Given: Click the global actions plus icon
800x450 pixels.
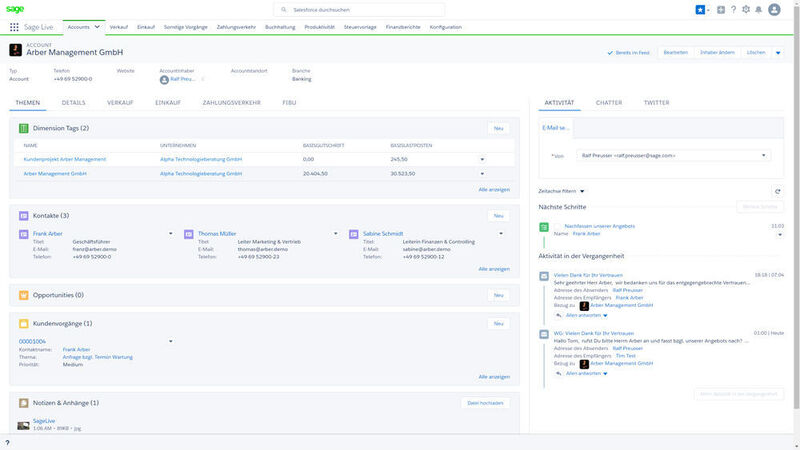Looking at the screenshot, I should pyautogui.click(x=721, y=10).
